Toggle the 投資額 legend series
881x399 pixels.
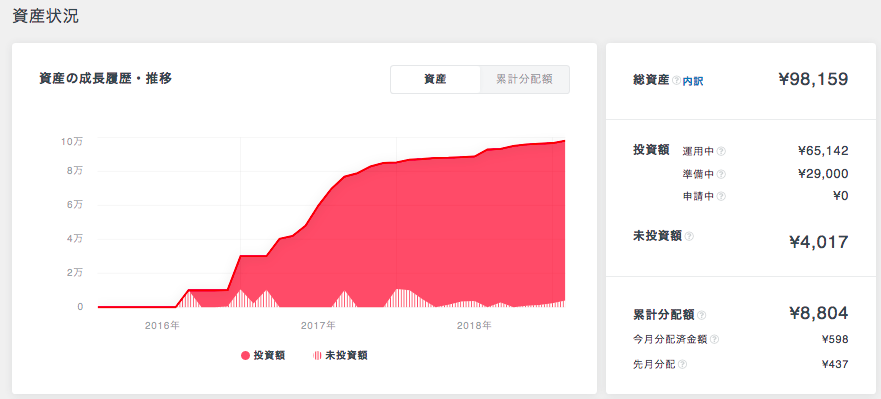262,355
